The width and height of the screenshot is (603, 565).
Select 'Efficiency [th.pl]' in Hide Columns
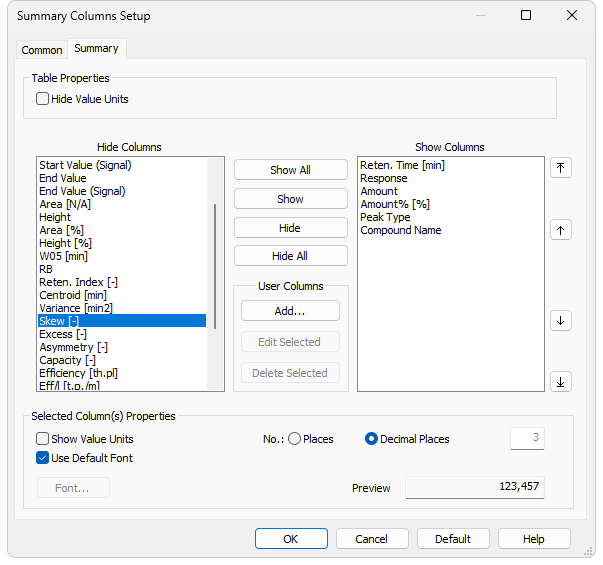[x=122, y=373]
